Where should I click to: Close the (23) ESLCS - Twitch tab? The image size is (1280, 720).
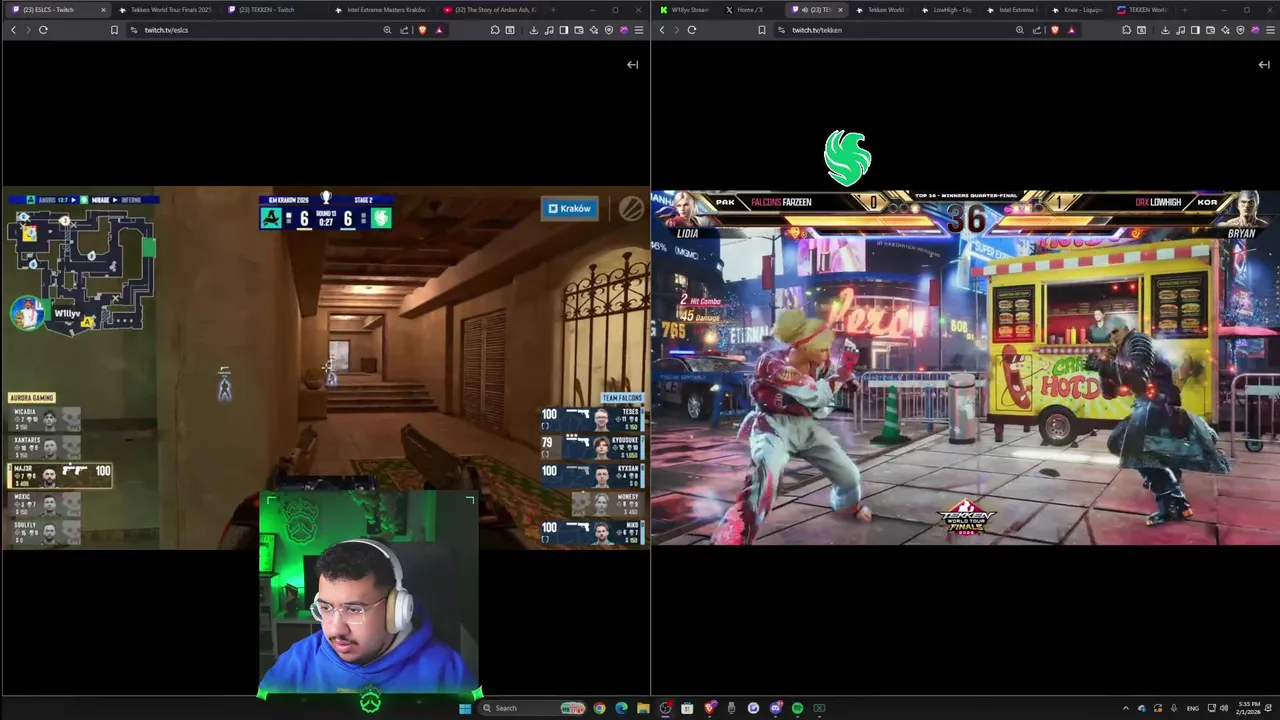[x=103, y=10]
